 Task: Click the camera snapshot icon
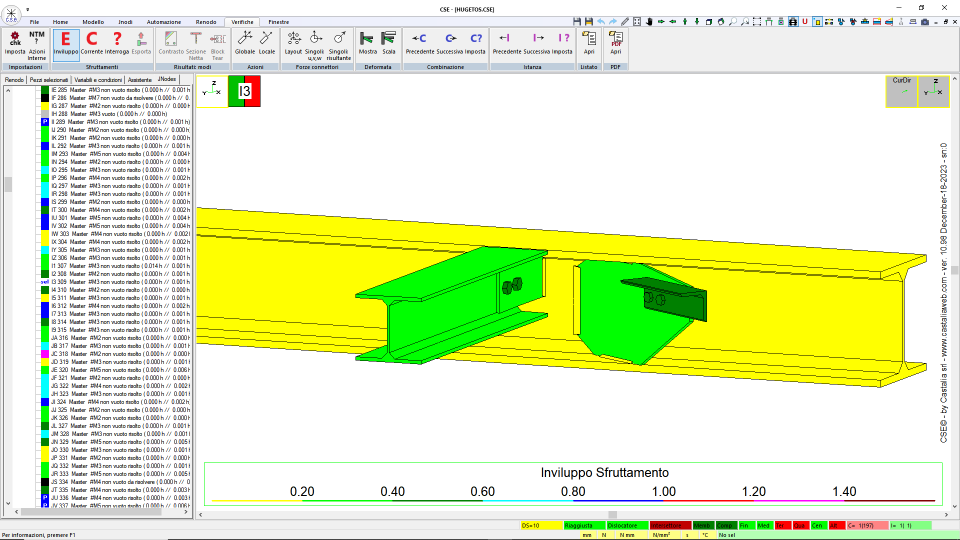click(924, 21)
